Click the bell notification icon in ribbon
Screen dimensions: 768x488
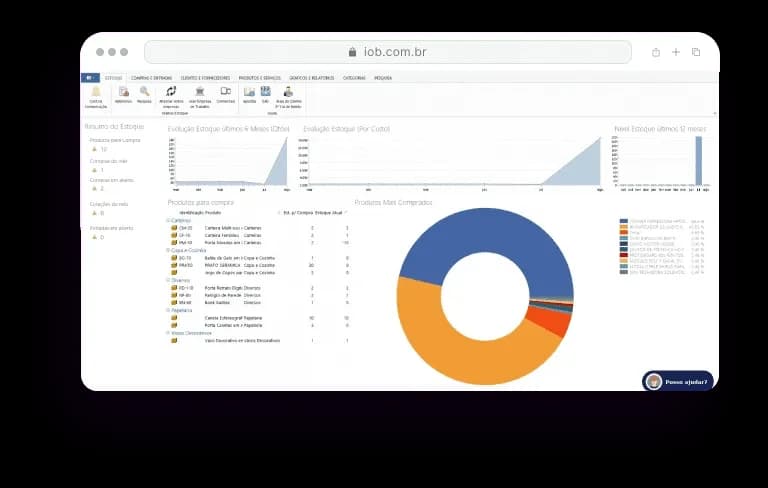click(96, 91)
